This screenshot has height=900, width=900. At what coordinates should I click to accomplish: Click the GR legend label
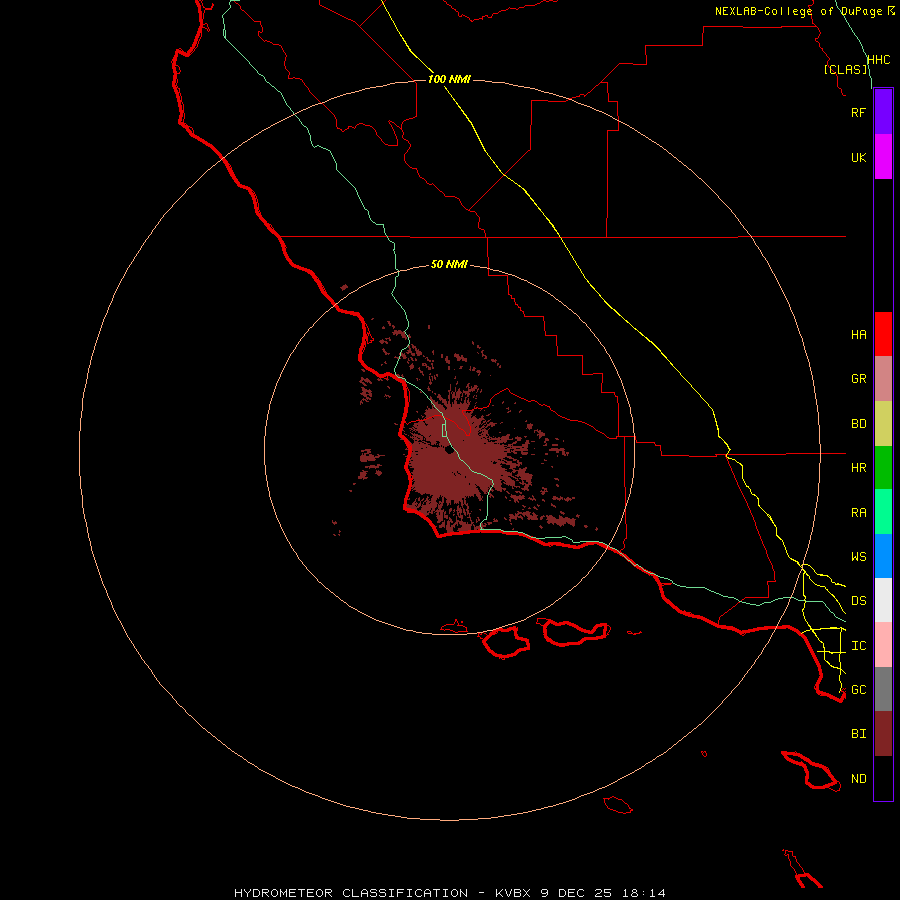858,379
